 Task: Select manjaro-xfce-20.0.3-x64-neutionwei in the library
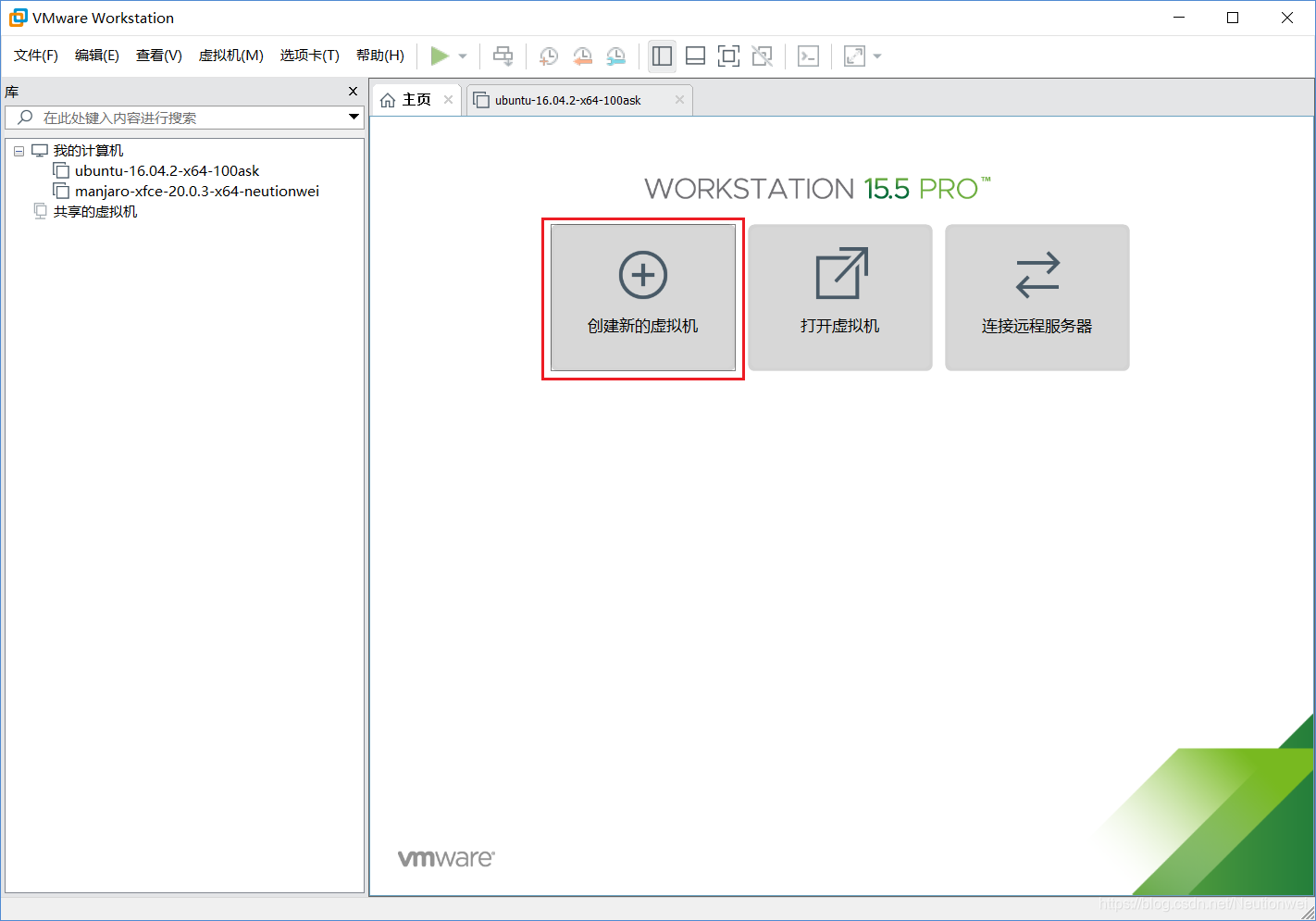coord(197,192)
